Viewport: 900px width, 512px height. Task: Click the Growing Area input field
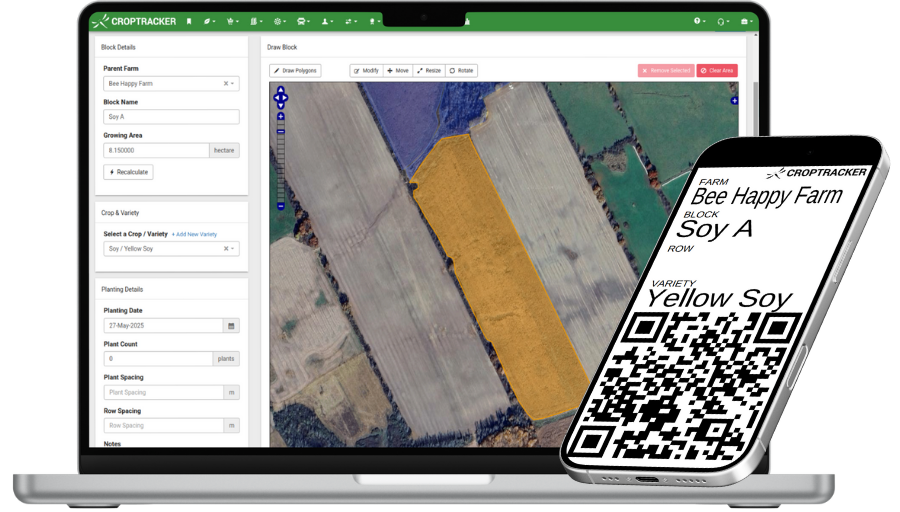[156, 150]
